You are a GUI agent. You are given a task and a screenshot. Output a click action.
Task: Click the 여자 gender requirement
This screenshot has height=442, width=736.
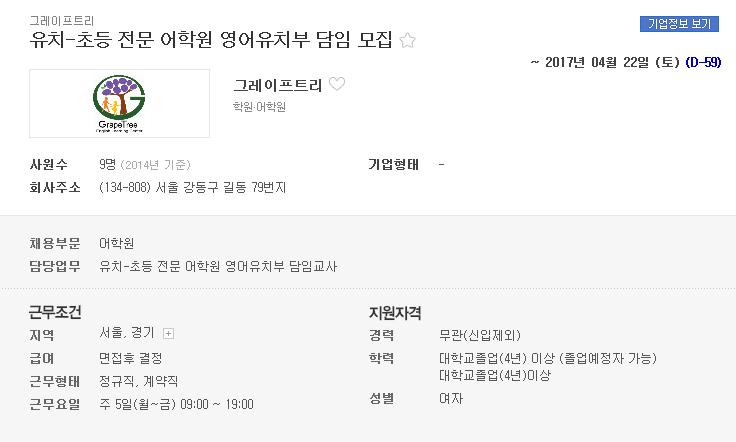(451, 398)
